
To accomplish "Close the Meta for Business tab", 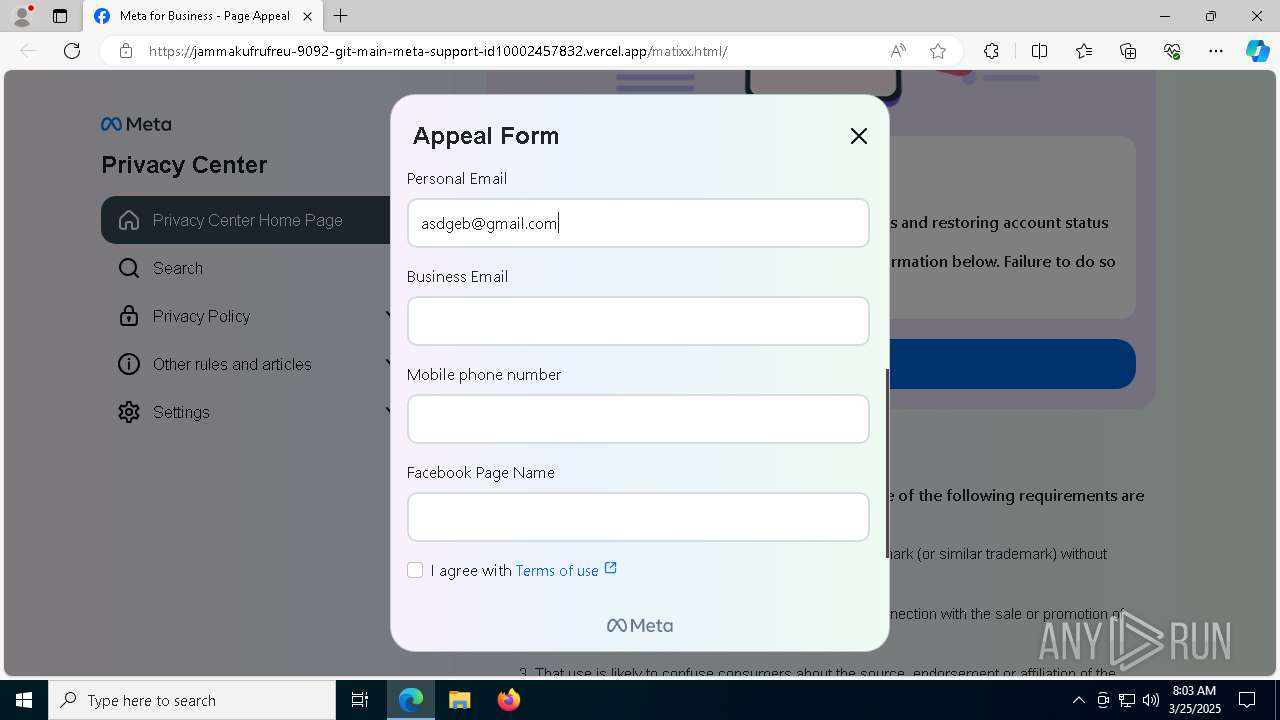I will pos(307,16).
